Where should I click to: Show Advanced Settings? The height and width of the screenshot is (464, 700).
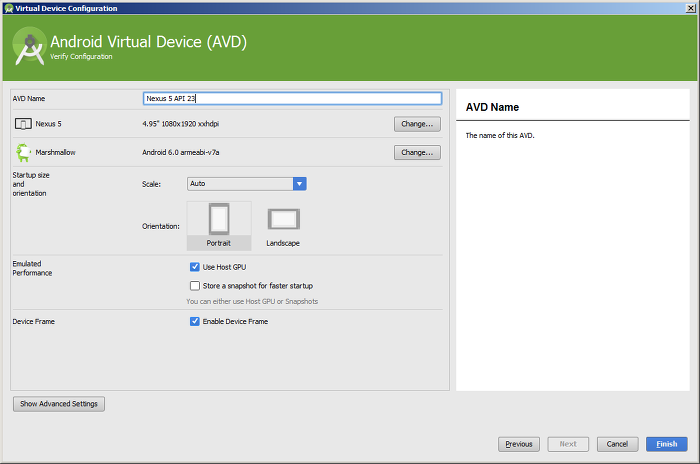(x=59, y=404)
